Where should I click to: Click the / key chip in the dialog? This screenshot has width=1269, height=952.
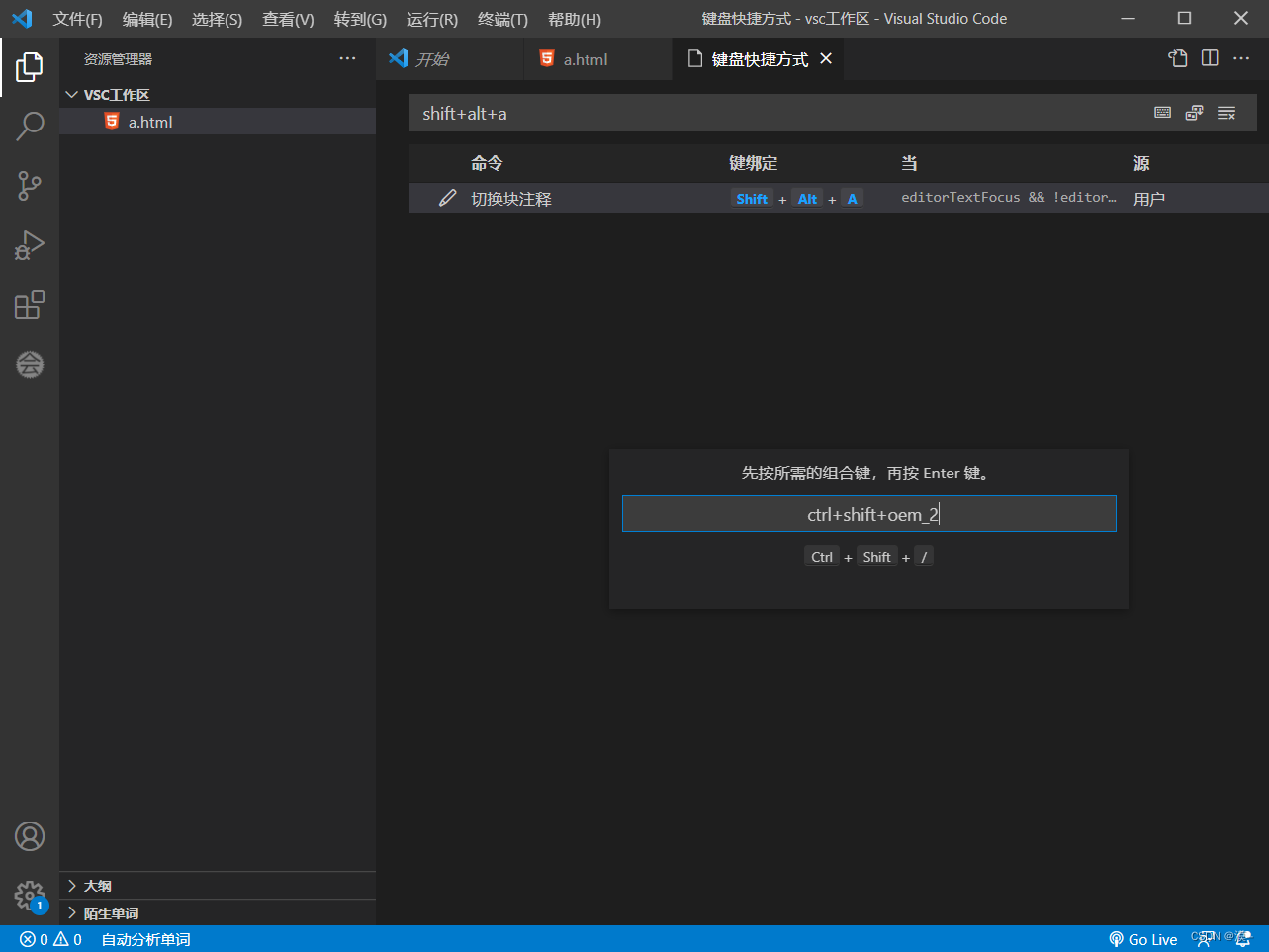pyautogui.click(x=924, y=557)
